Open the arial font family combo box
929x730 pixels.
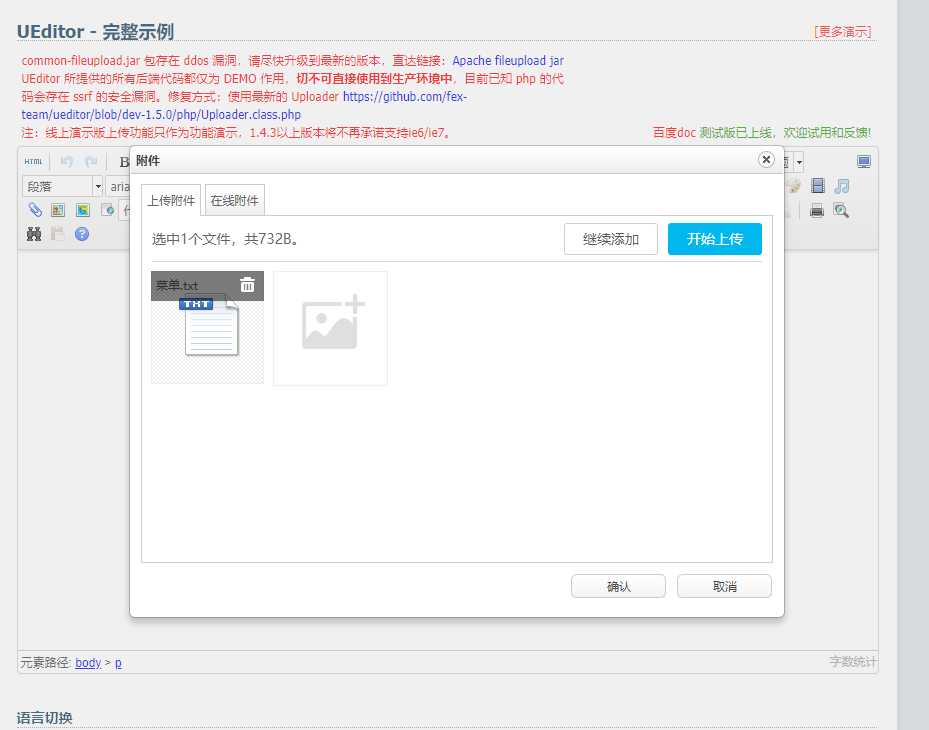(118, 186)
